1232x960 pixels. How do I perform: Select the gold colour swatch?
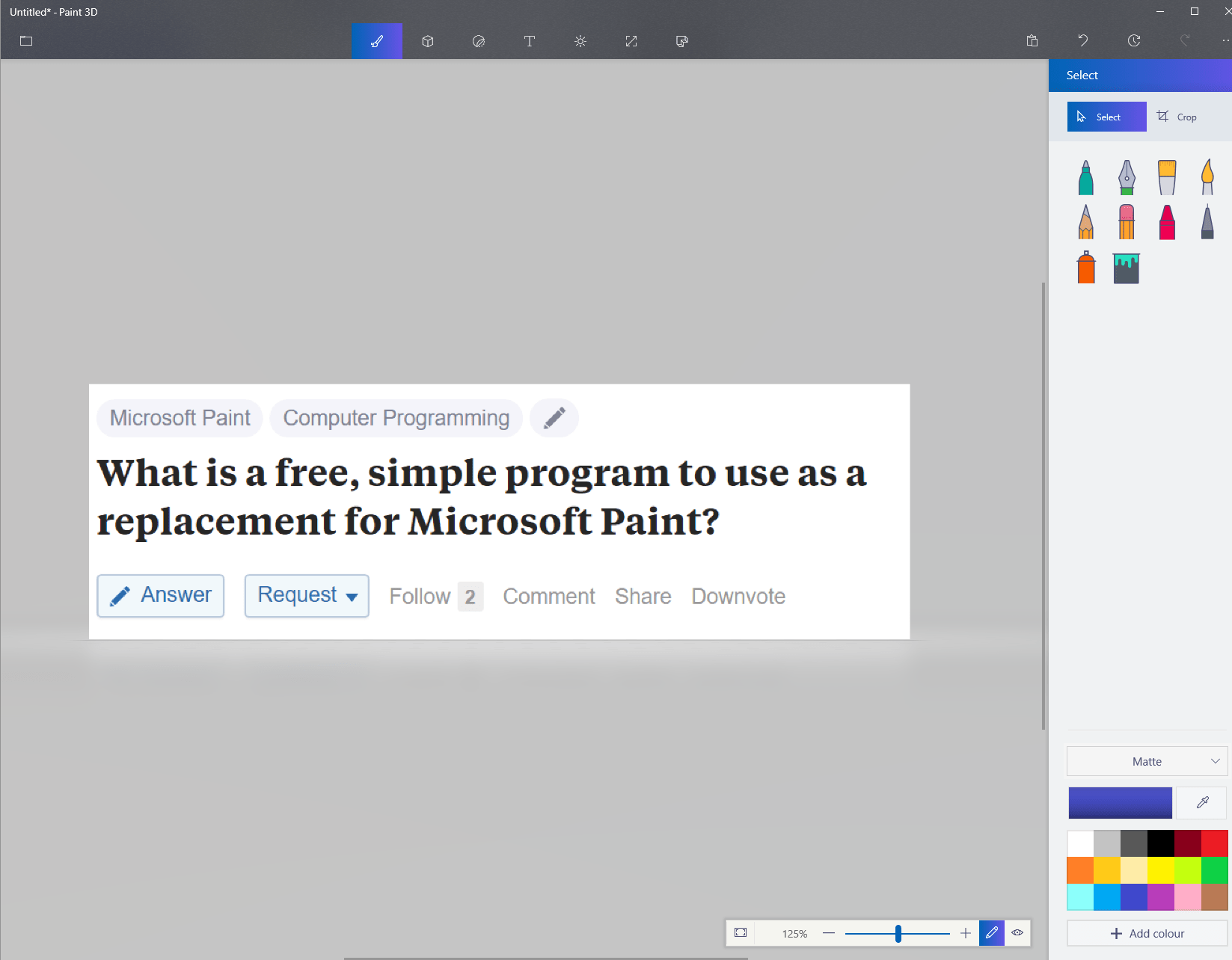point(1107,870)
